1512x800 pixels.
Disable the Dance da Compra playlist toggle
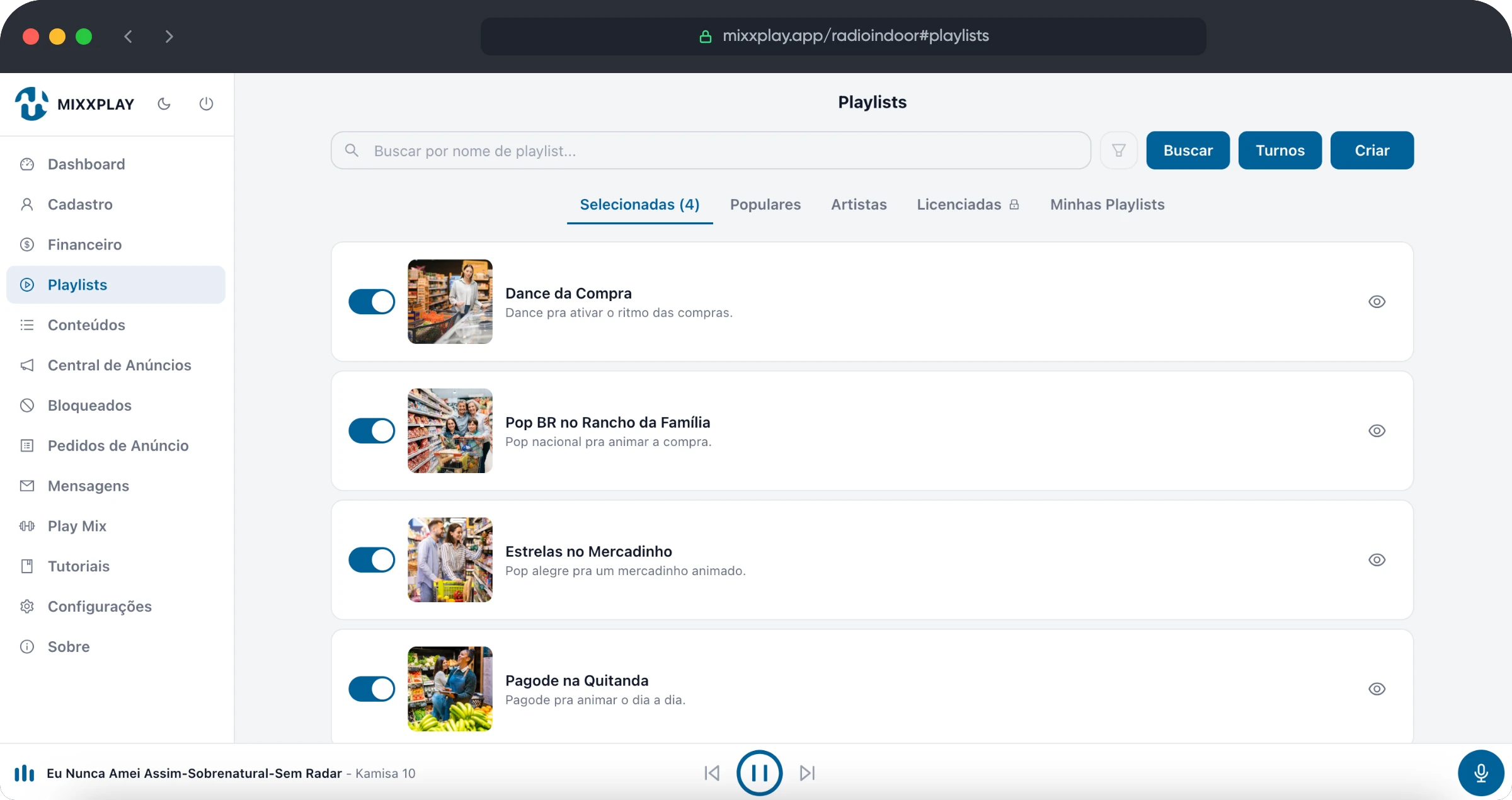coord(372,302)
